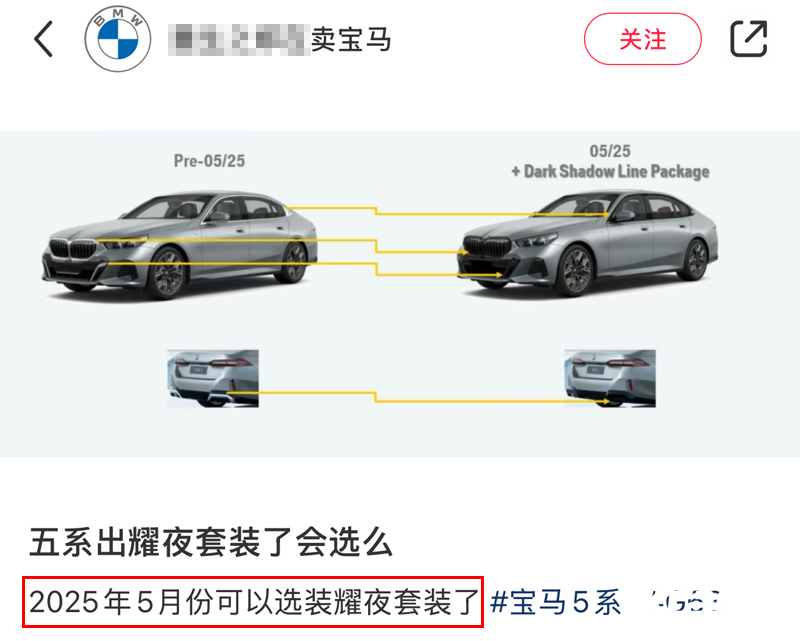View the Pre-05/25 sedan image
The height and width of the screenshot is (641, 800).
(x=180, y=245)
